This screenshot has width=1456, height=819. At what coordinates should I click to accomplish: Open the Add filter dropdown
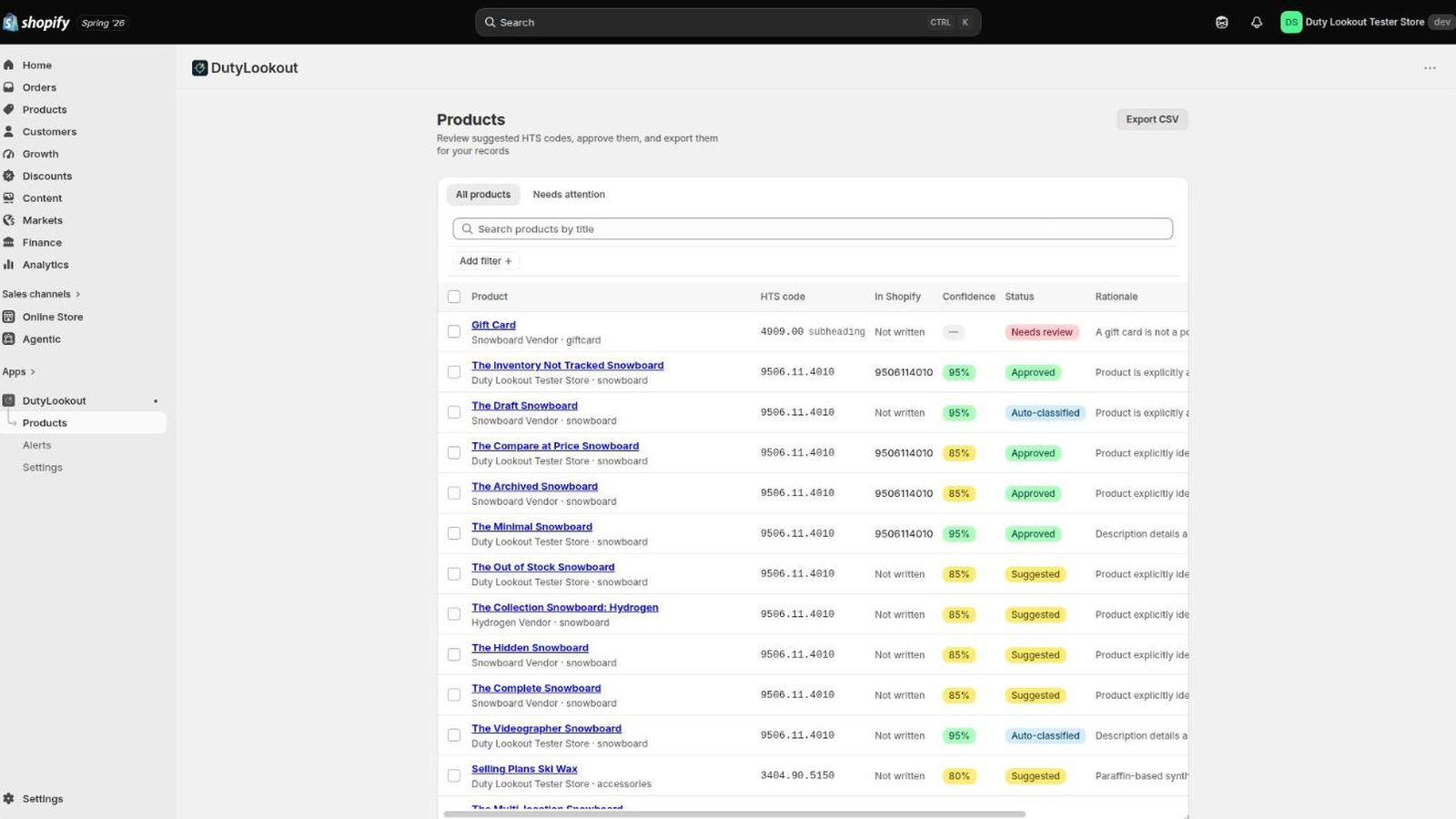coord(486,261)
